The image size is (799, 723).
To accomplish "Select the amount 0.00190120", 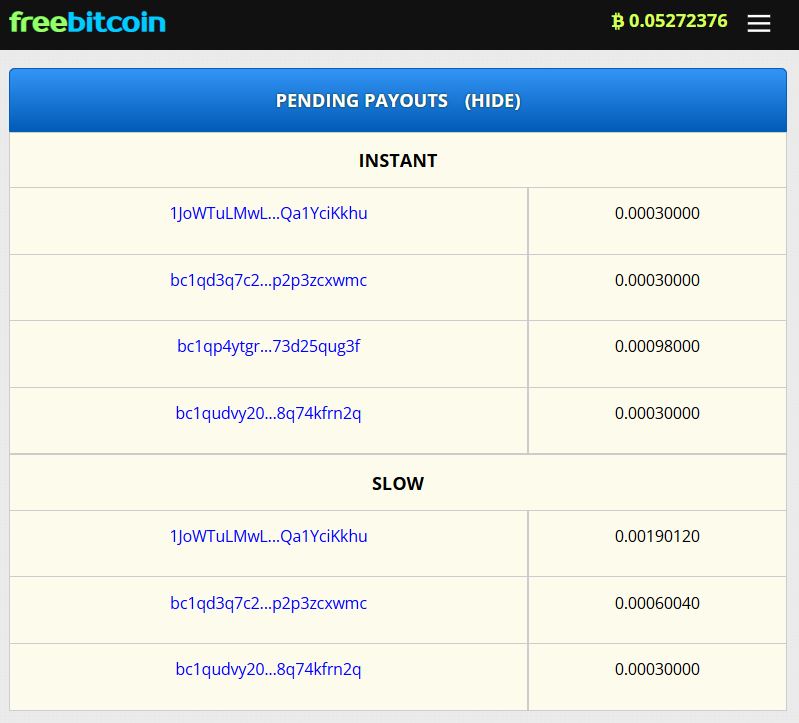I will (x=657, y=536).
